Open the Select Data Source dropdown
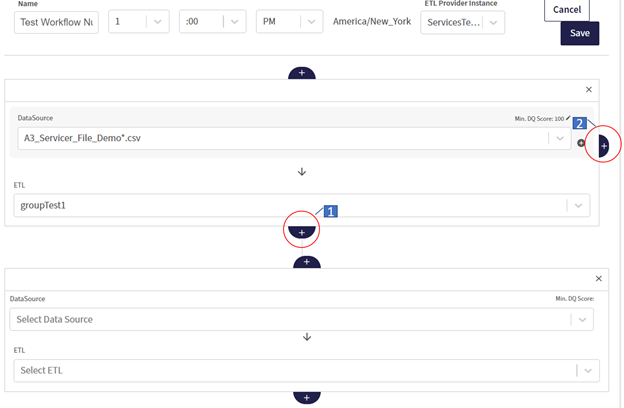The image size is (624, 408). point(301,319)
